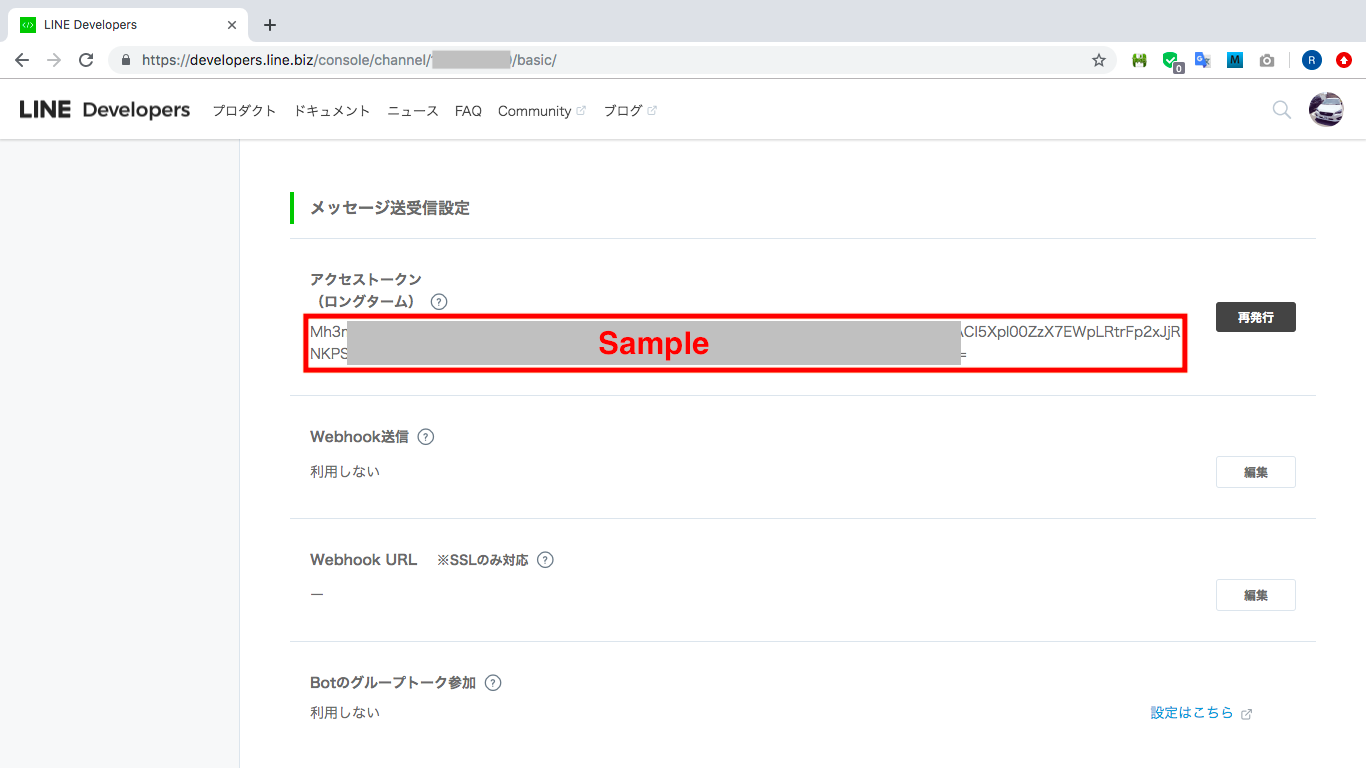Open the プロダクト menu

[244, 111]
